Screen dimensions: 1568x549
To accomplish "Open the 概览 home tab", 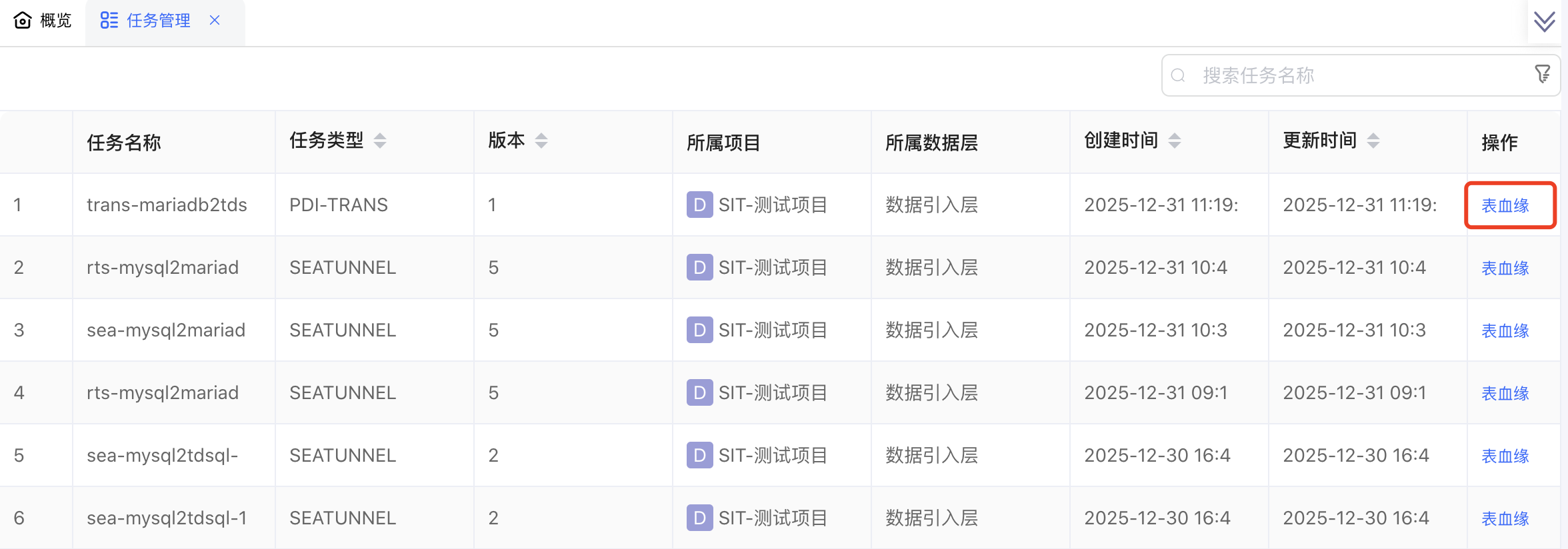I will 43,21.
